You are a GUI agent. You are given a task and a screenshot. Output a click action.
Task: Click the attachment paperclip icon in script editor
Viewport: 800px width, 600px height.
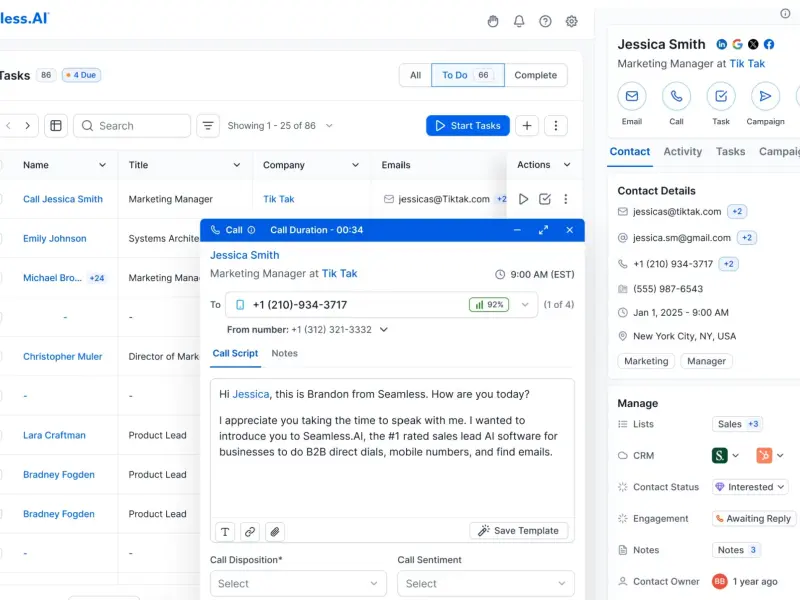274,531
